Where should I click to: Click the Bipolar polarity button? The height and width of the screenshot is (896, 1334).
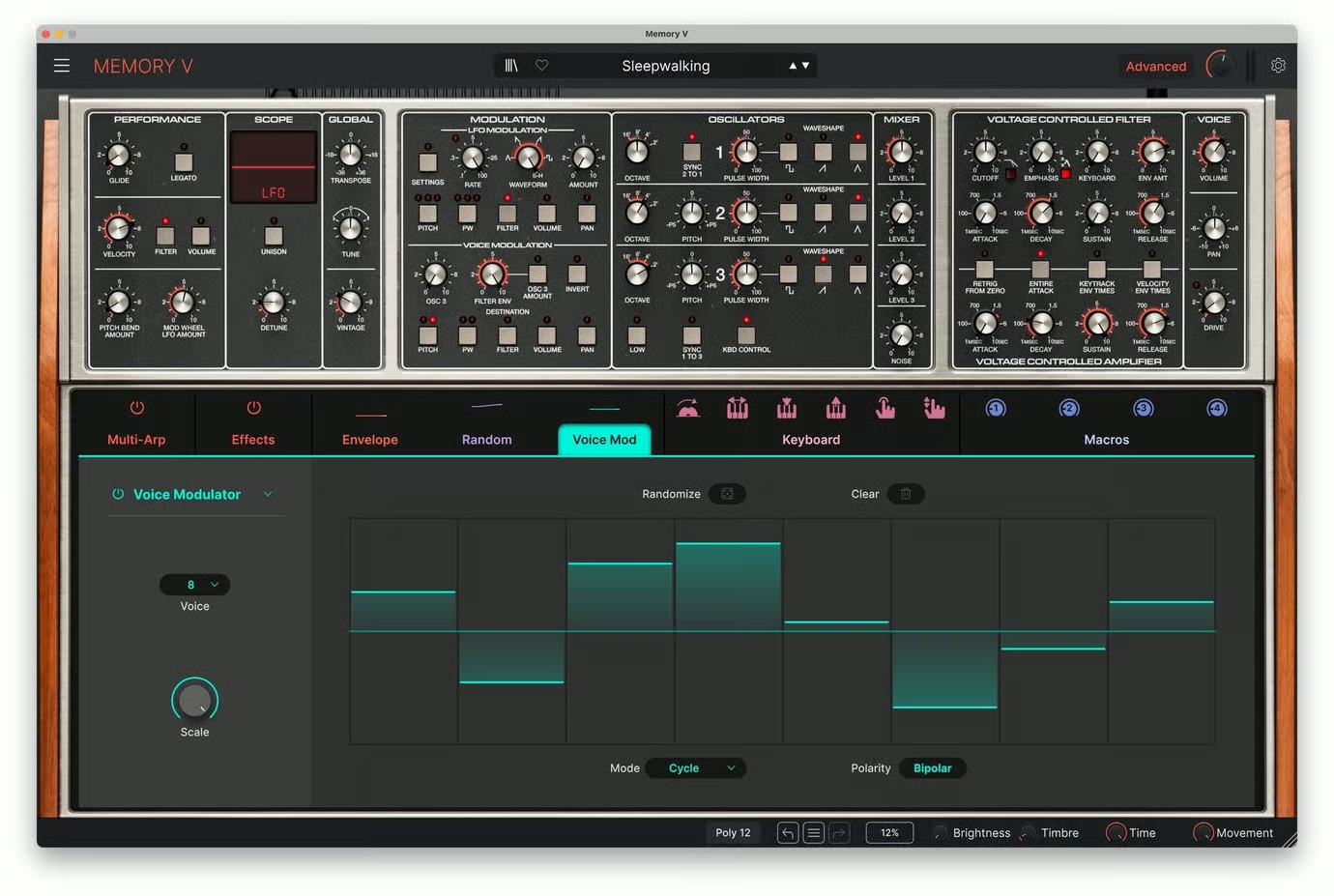click(933, 768)
